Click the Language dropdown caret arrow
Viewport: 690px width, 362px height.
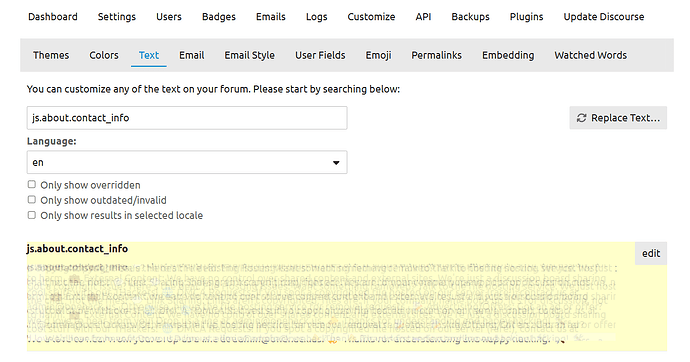click(336, 163)
